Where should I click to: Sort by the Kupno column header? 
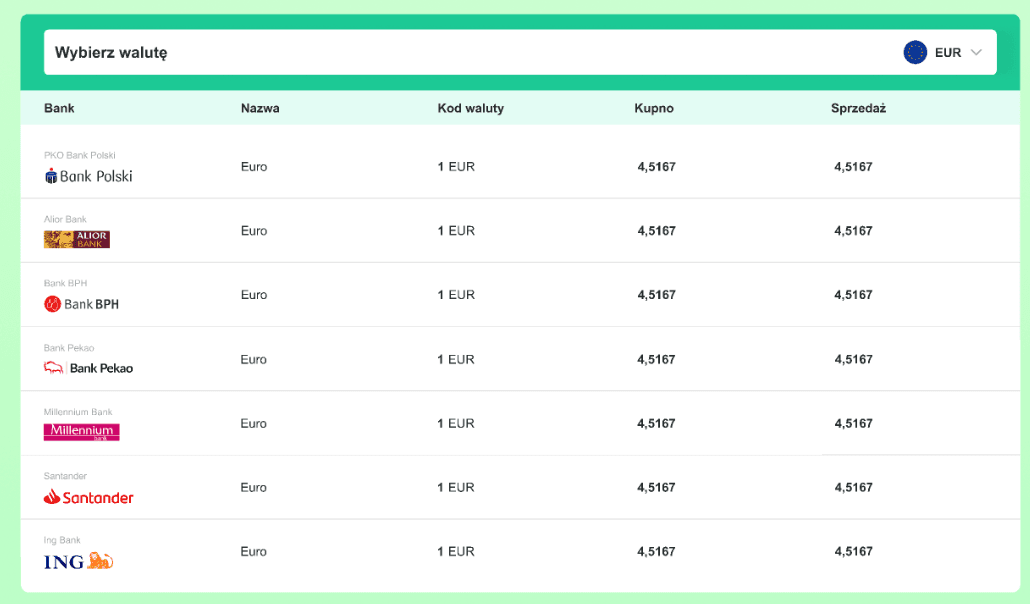(653, 108)
